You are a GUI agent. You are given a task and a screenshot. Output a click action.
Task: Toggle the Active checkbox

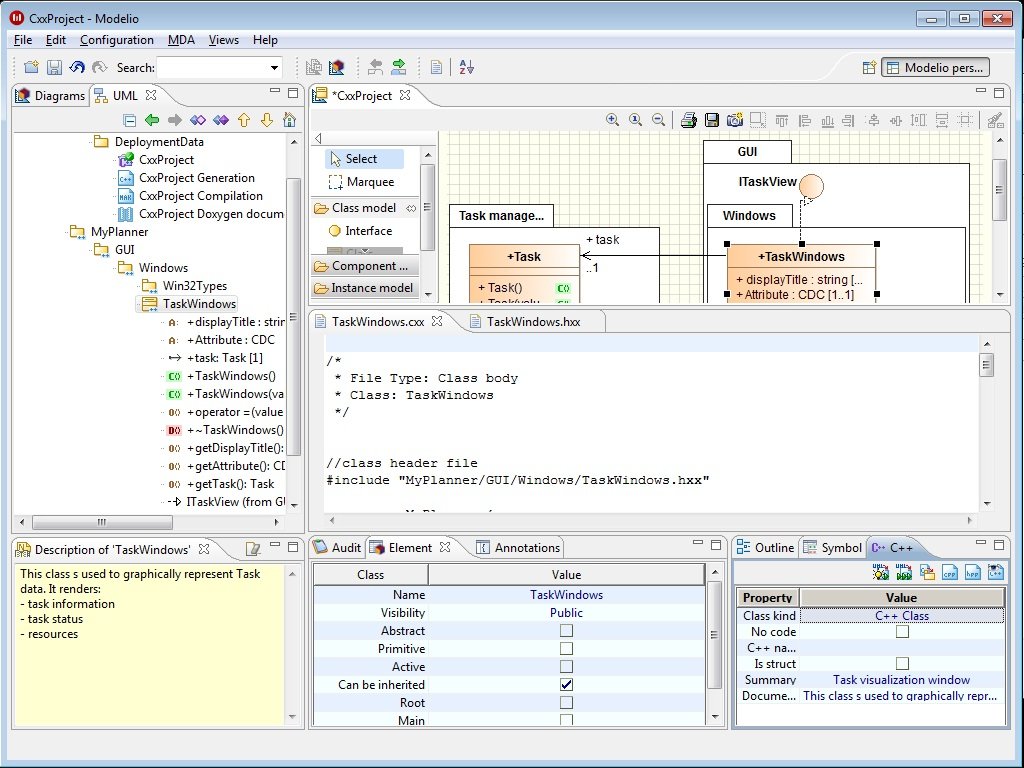click(x=566, y=667)
